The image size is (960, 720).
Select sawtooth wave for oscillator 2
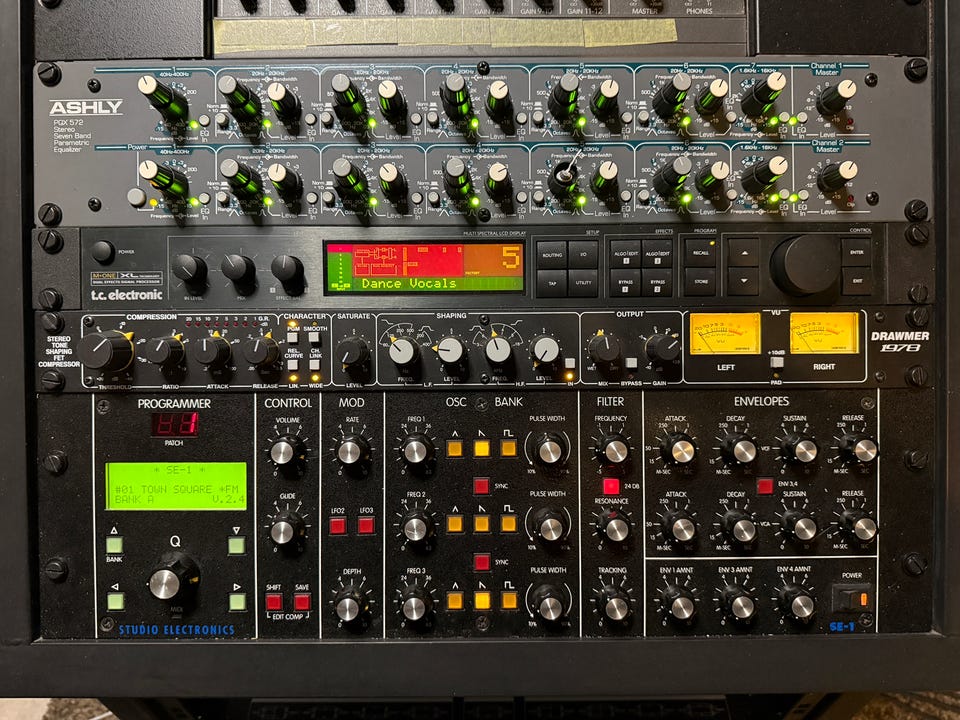coord(482,523)
